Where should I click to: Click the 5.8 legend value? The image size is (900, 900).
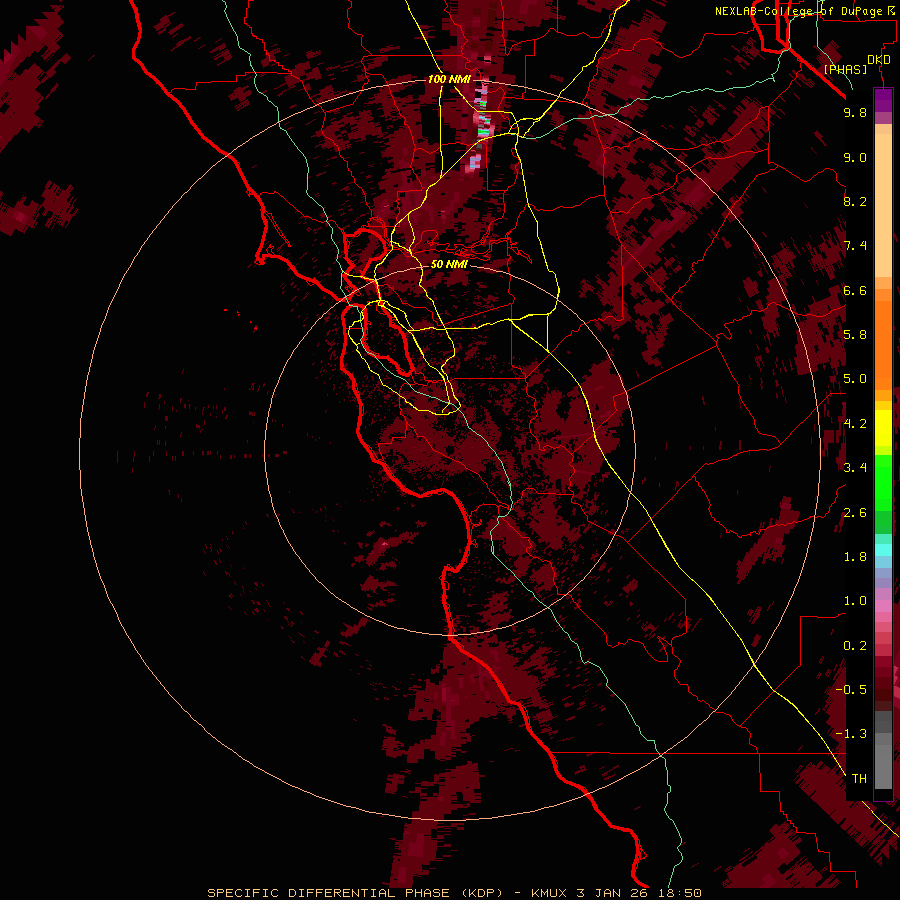point(855,335)
